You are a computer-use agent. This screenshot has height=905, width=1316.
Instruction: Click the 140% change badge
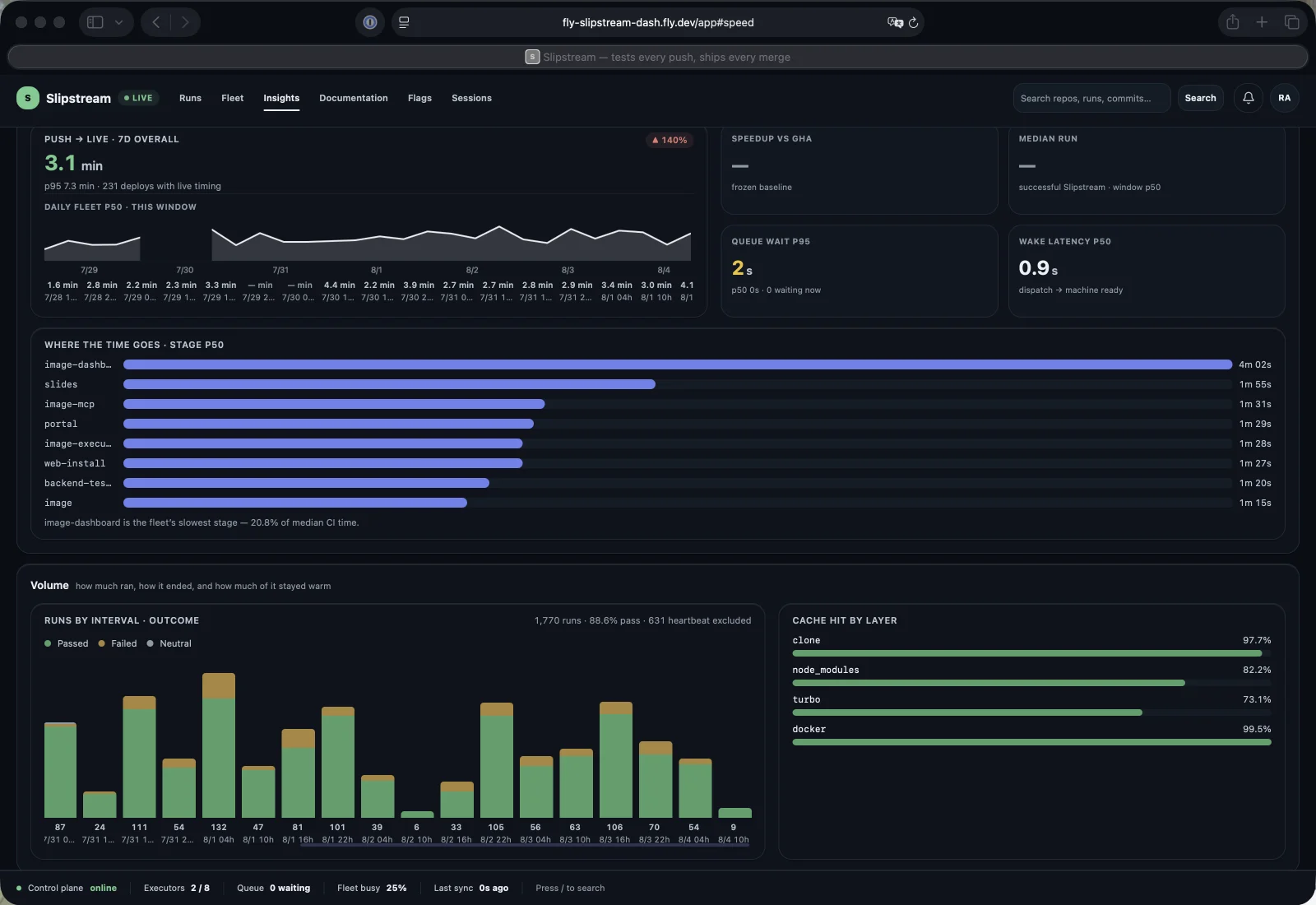[670, 140]
